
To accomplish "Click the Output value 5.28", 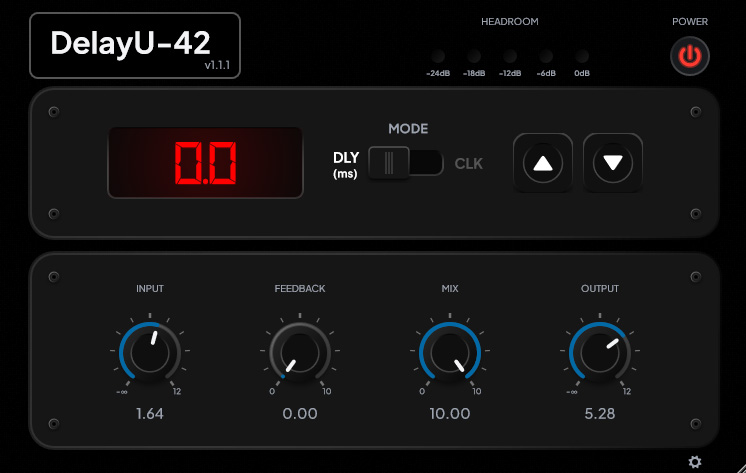I will [x=599, y=414].
